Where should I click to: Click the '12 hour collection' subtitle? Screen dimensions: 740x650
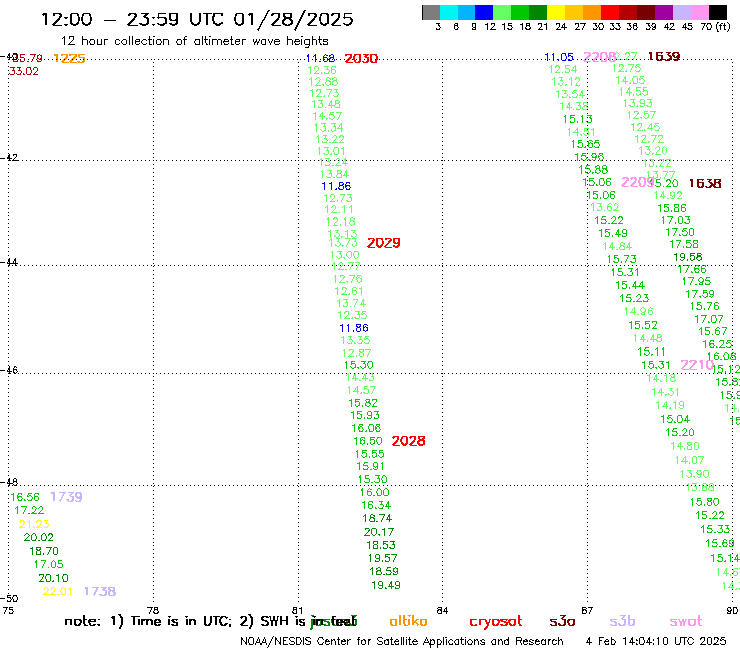coord(194,41)
